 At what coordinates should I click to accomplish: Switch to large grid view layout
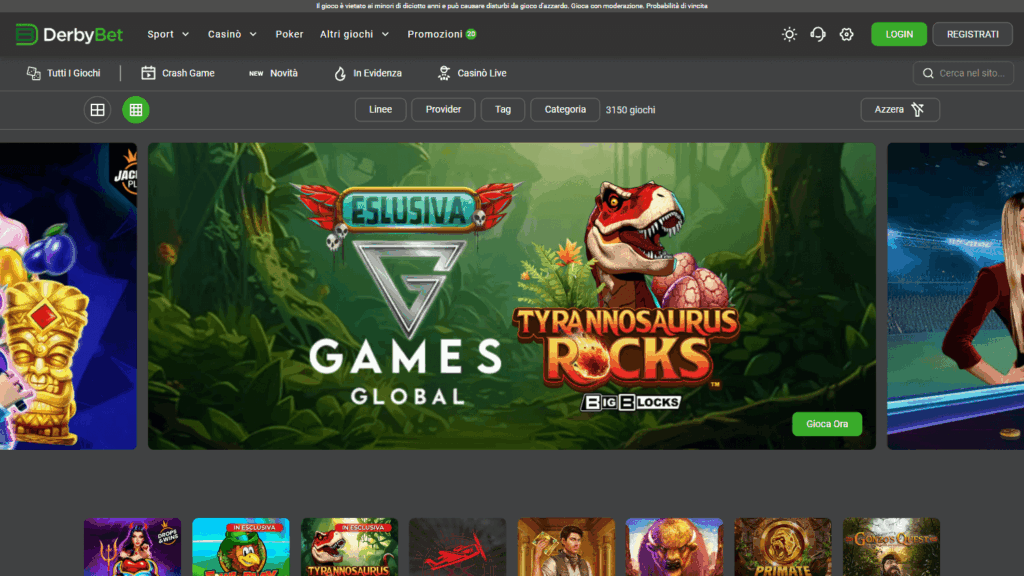pos(97,110)
